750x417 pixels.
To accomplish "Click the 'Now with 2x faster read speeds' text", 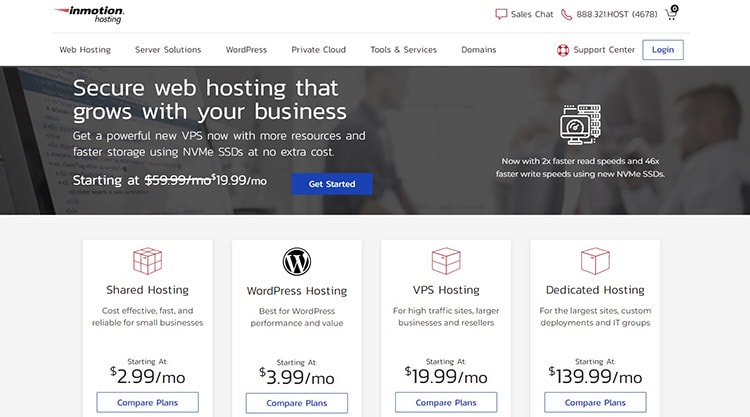I will [x=580, y=167].
